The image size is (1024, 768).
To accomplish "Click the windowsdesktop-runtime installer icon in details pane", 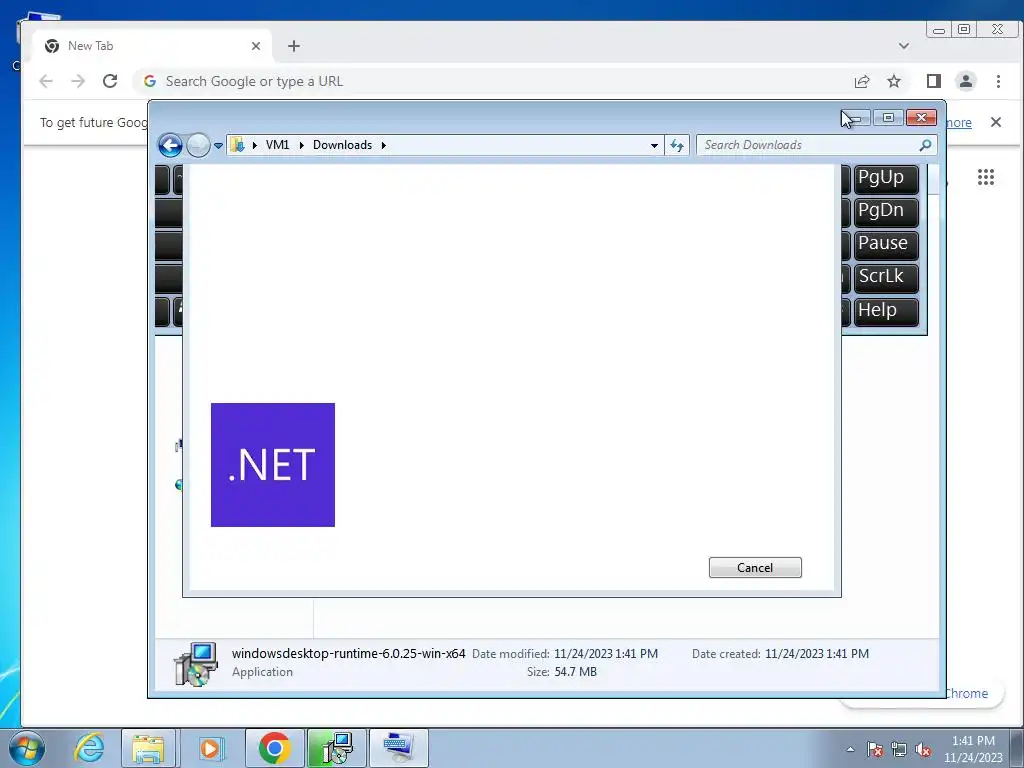I will (x=195, y=664).
